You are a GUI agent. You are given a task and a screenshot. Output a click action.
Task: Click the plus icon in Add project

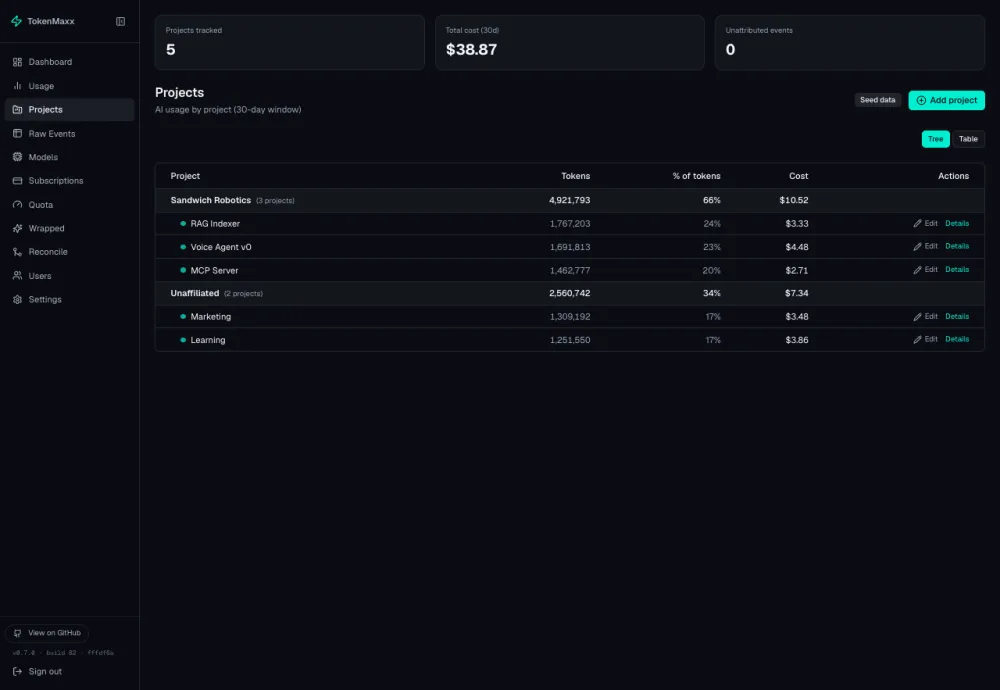coord(921,100)
